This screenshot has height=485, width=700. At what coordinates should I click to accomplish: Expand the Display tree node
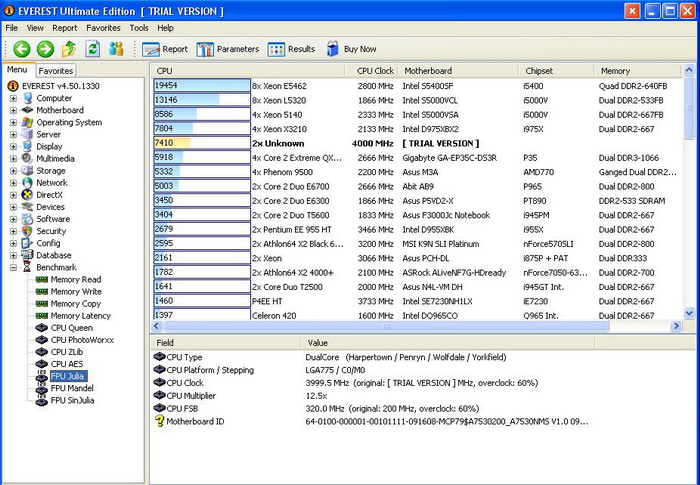(13, 146)
